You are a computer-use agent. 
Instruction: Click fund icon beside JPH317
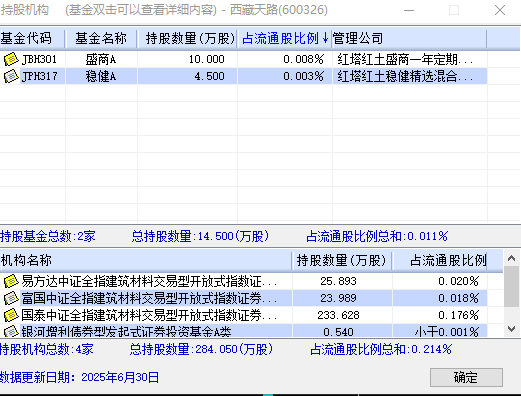(11, 76)
